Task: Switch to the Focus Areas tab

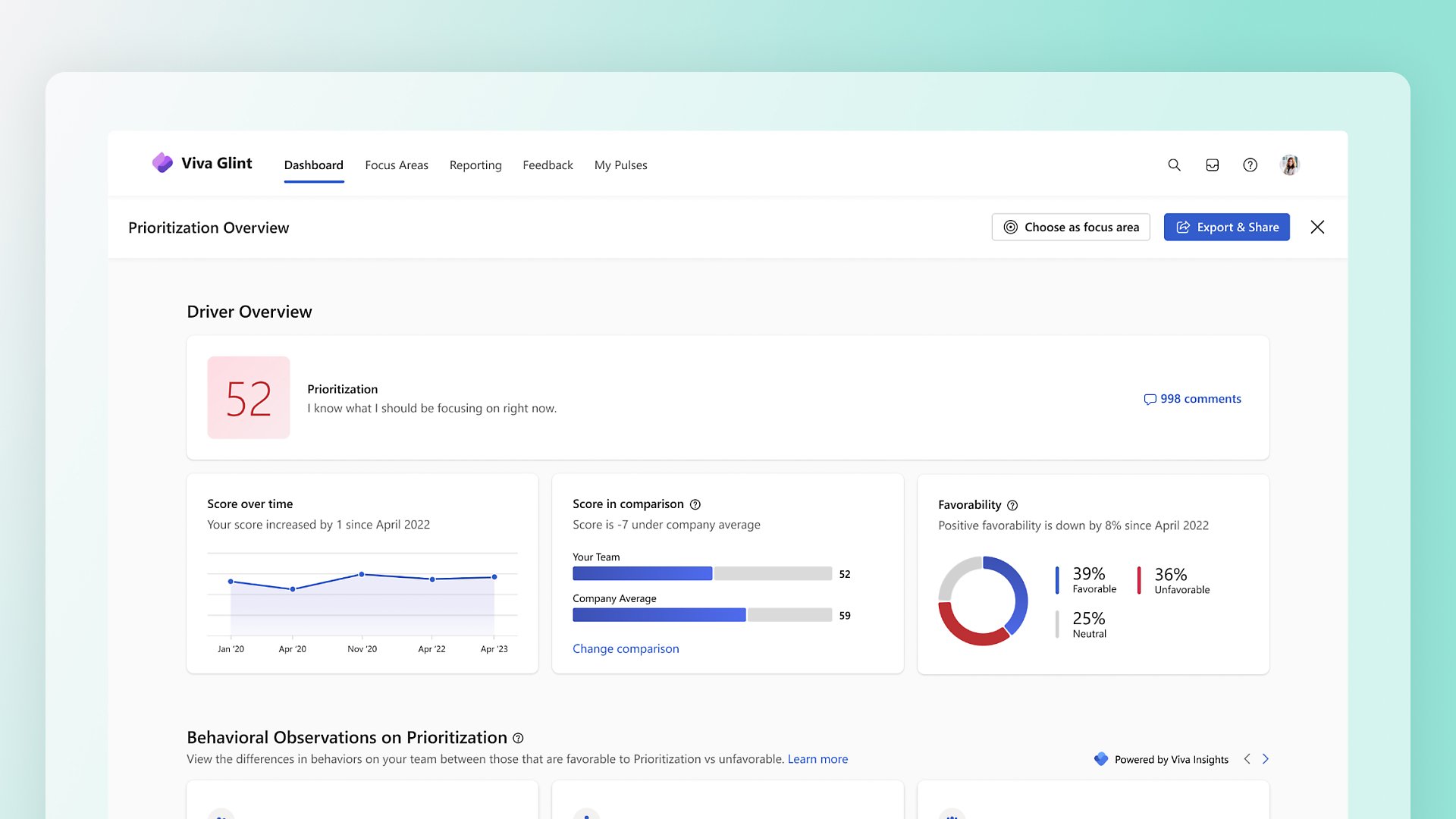Action: click(396, 165)
